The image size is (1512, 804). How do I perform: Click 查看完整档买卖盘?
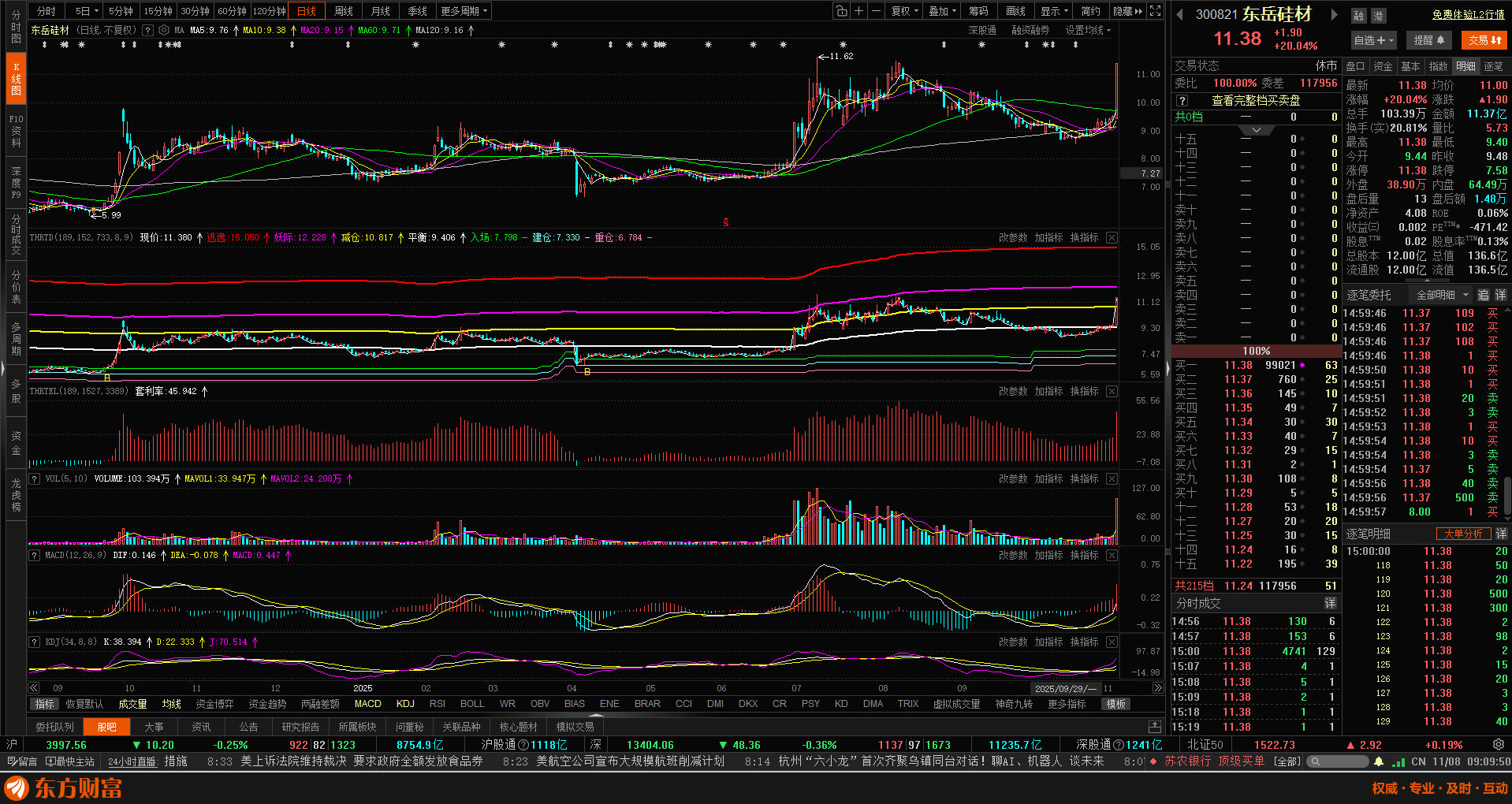click(x=1256, y=101)
